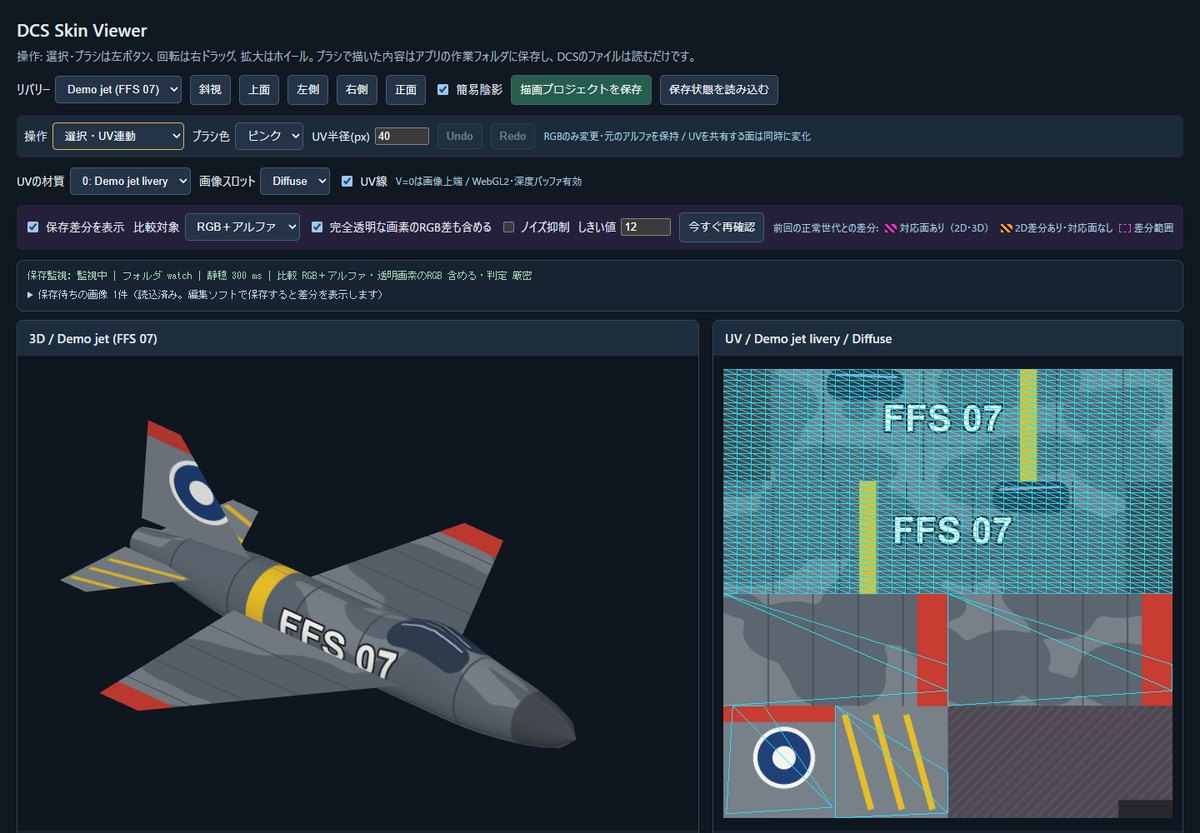
Task: Click the dashed 差分範囲 legend swatch
Action: [x=1124, y=228]
